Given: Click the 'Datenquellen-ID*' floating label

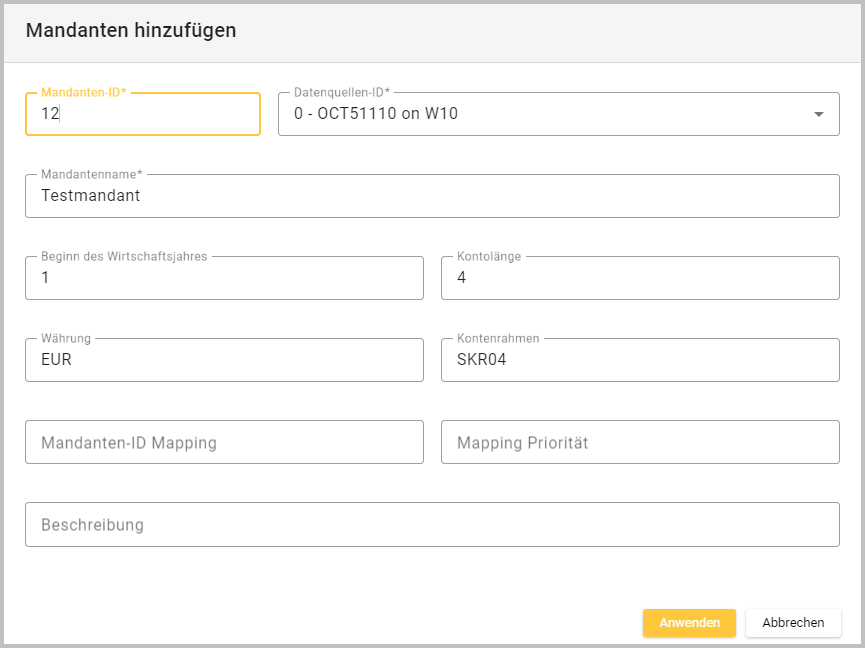Looking at the screenshot, I should (342, 92).
